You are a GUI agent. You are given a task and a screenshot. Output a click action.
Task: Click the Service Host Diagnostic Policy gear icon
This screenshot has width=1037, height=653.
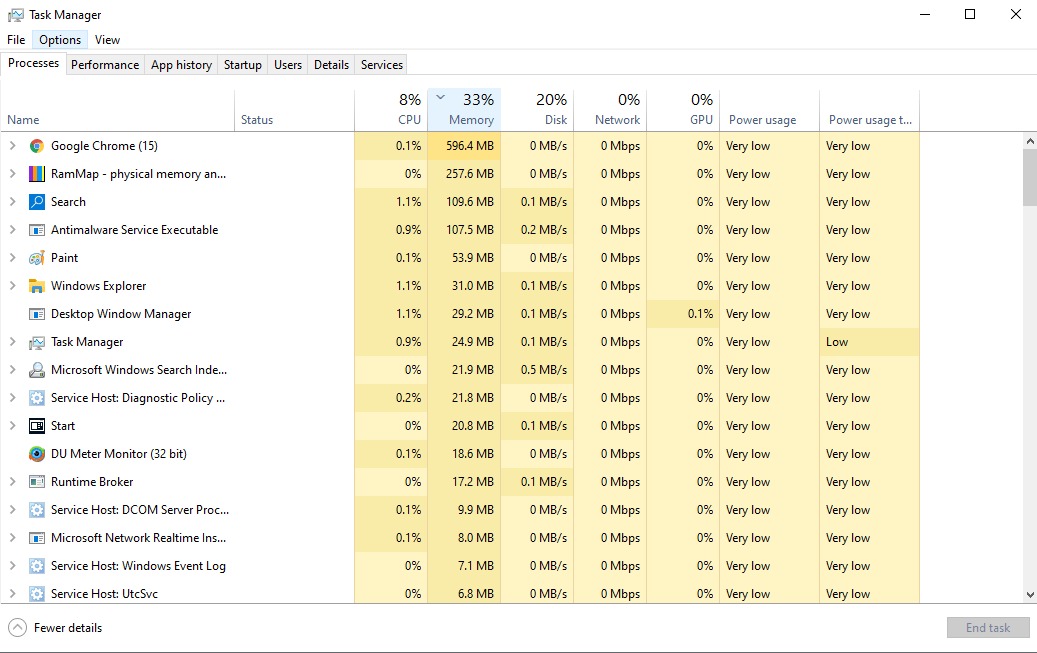pyautogui.click(x=36, y=398)
